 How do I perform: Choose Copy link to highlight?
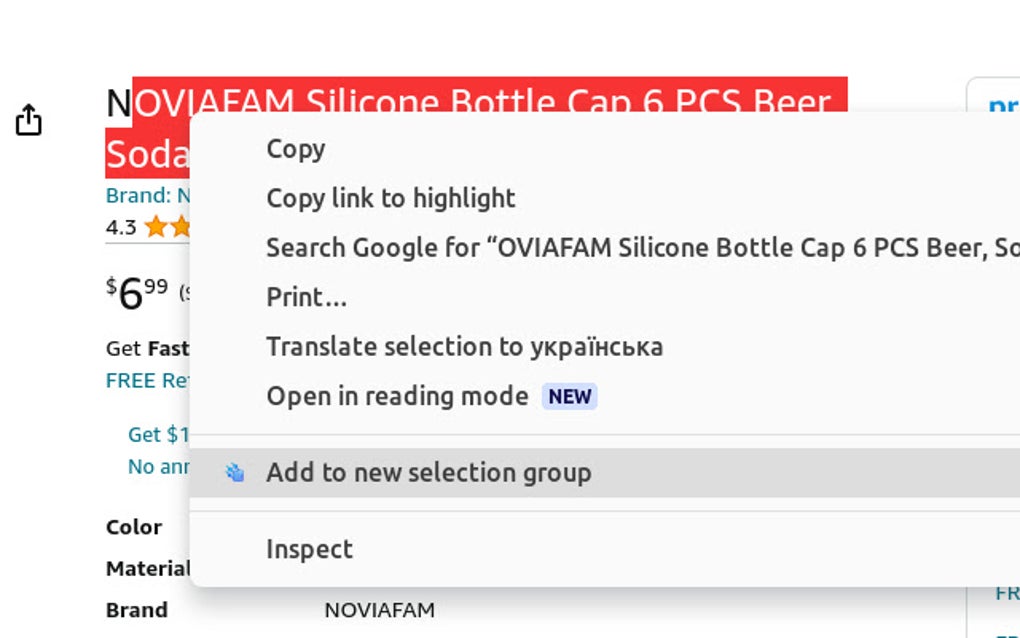[390, 197]
